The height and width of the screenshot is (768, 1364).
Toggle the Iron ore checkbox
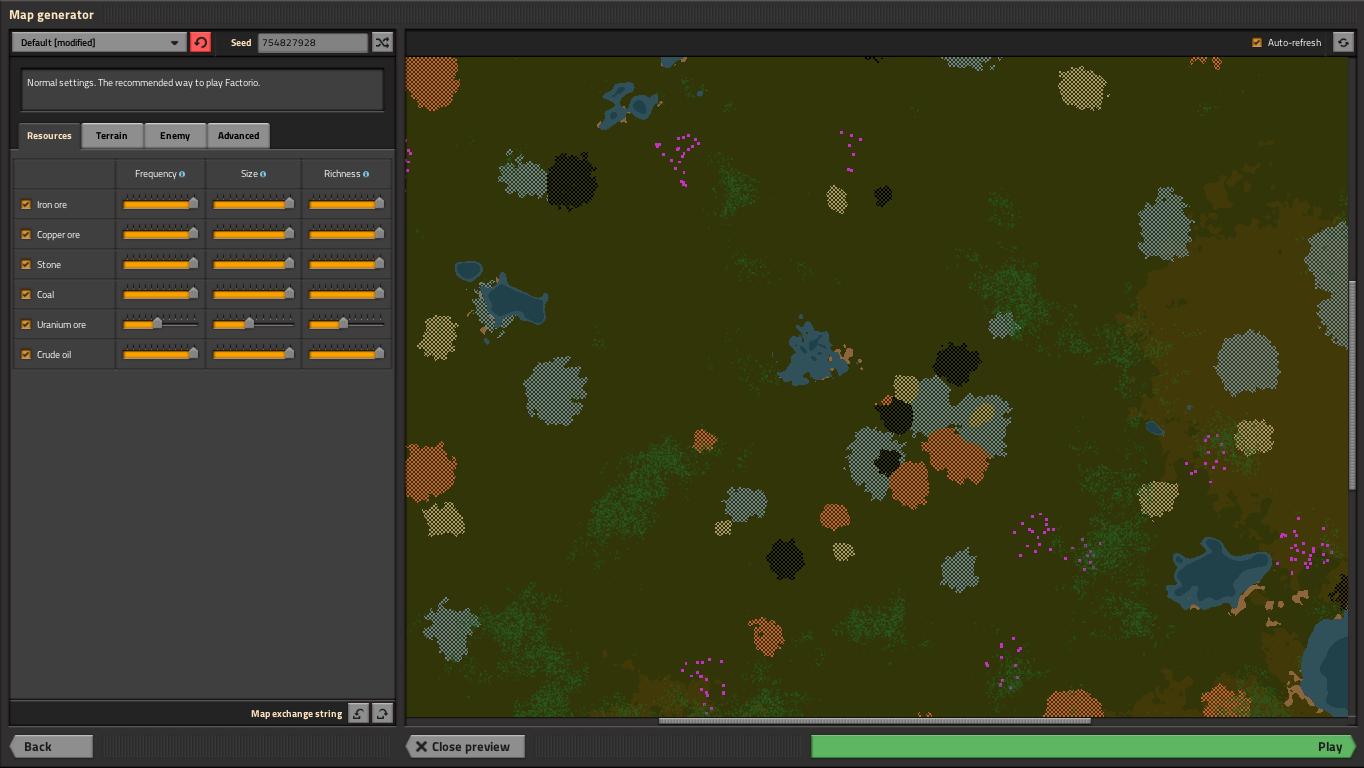coord(26,205)
